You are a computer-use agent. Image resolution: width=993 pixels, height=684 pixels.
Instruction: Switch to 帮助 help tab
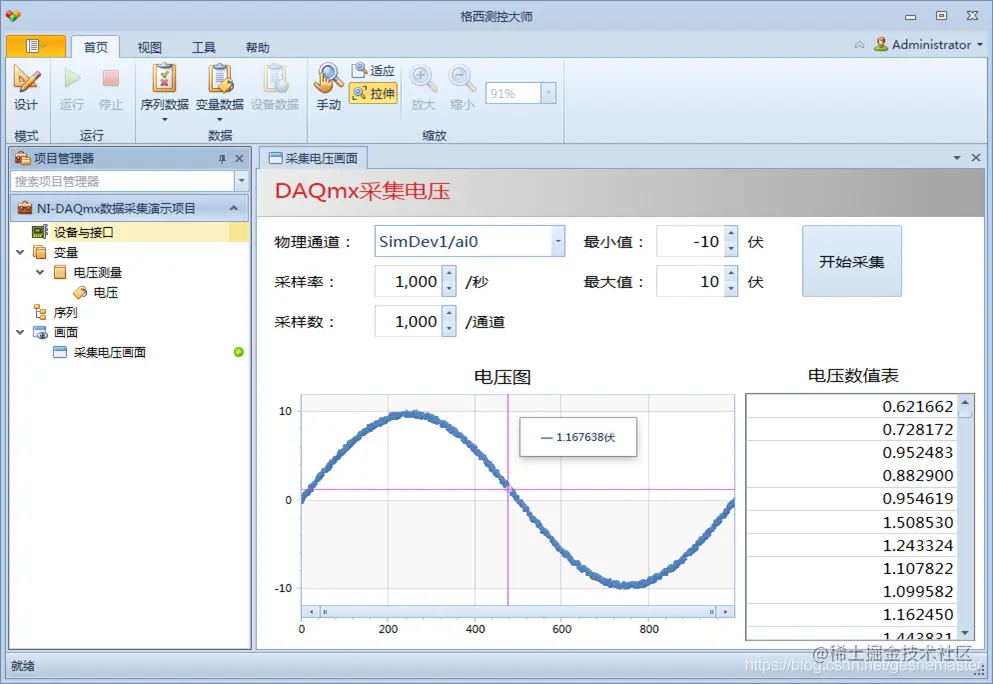coord(258,47)
